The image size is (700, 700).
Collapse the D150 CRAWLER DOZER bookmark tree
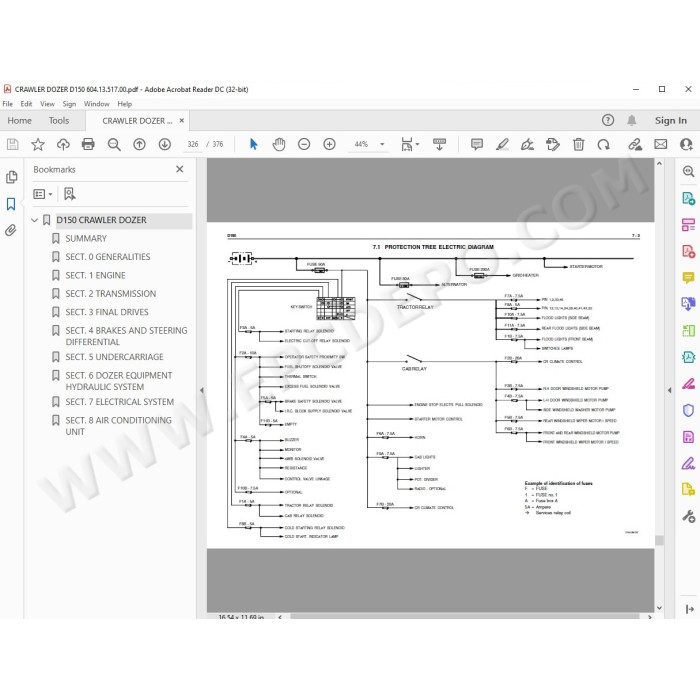click(34, 220)
